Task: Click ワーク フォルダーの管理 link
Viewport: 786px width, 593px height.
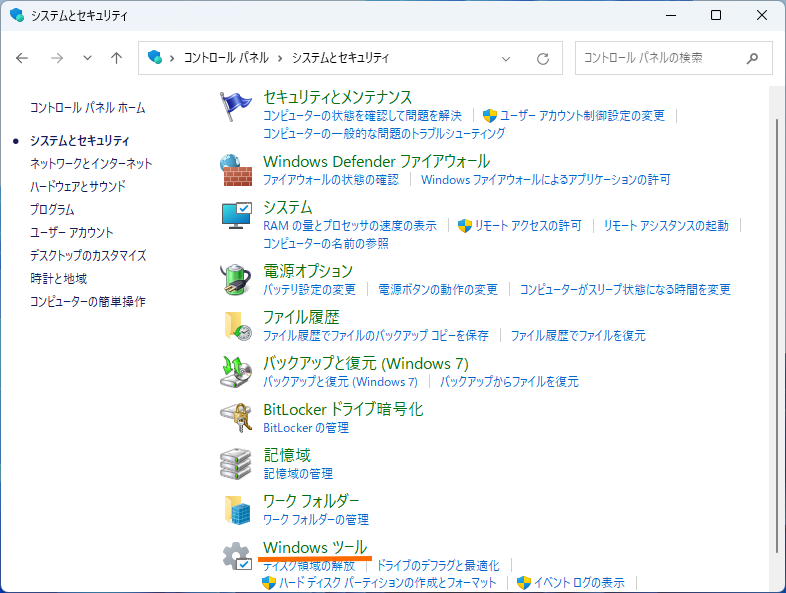Action: (x=316, y=519)
